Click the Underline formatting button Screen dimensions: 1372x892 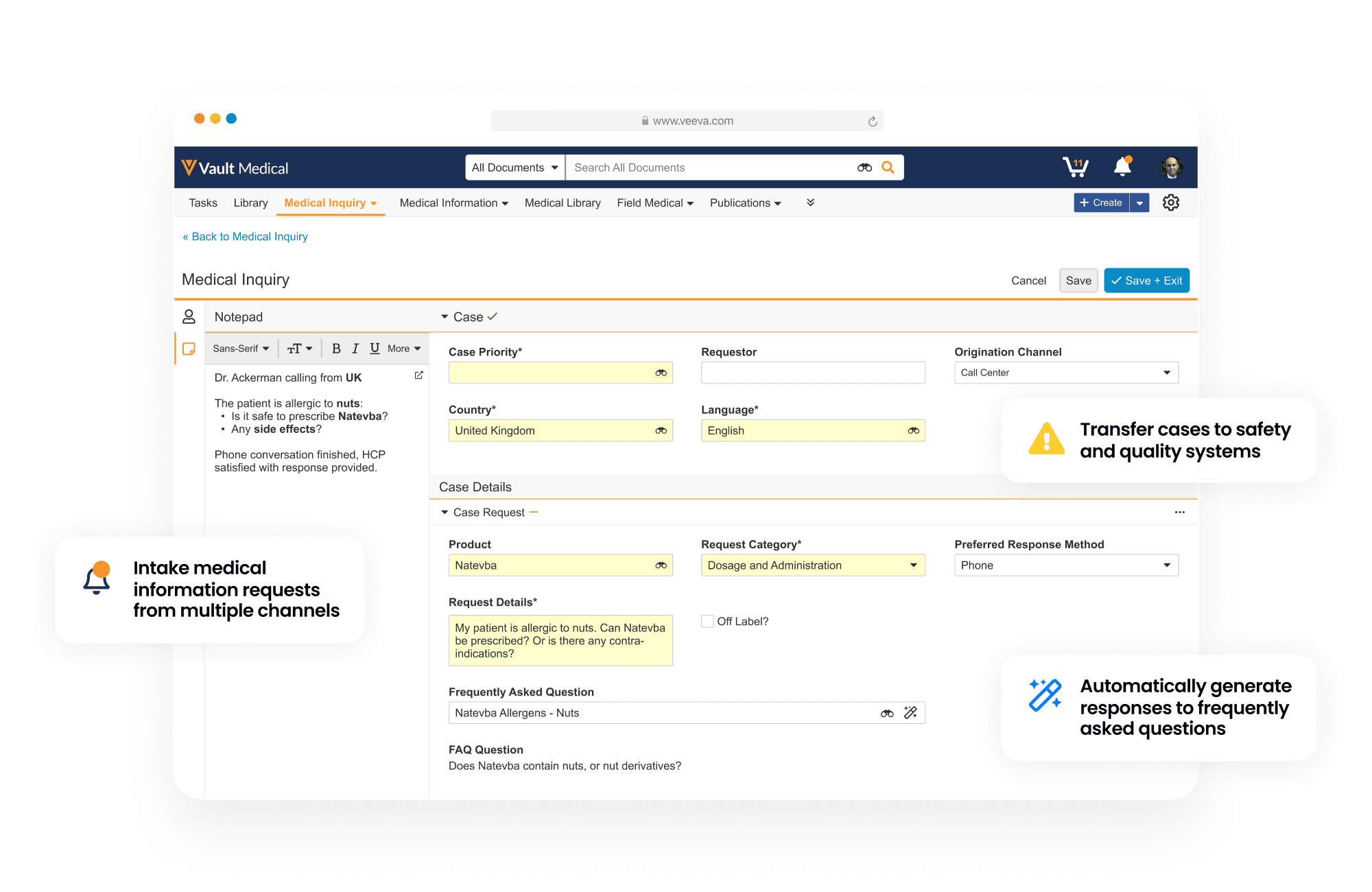[x=375, y=349]
